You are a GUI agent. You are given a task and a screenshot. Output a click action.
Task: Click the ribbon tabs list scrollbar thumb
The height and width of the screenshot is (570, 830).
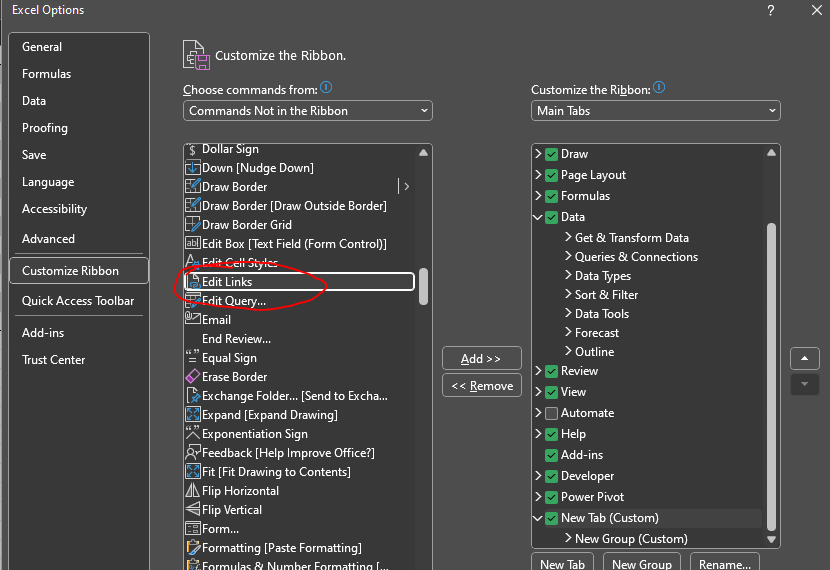(771, 377)
